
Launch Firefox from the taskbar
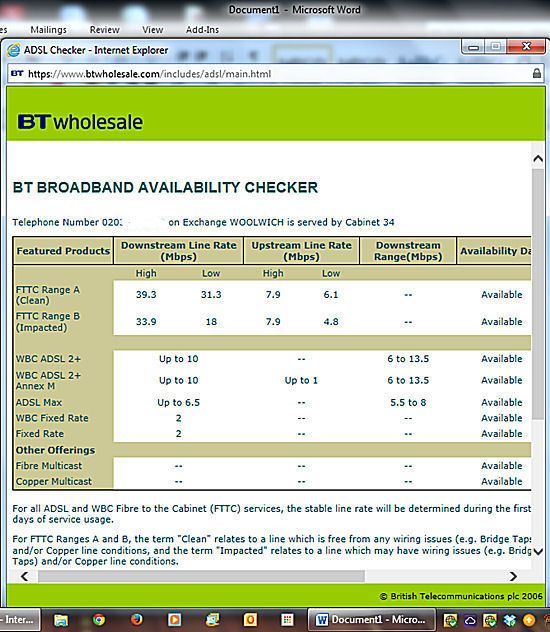(x=137, y=619)
